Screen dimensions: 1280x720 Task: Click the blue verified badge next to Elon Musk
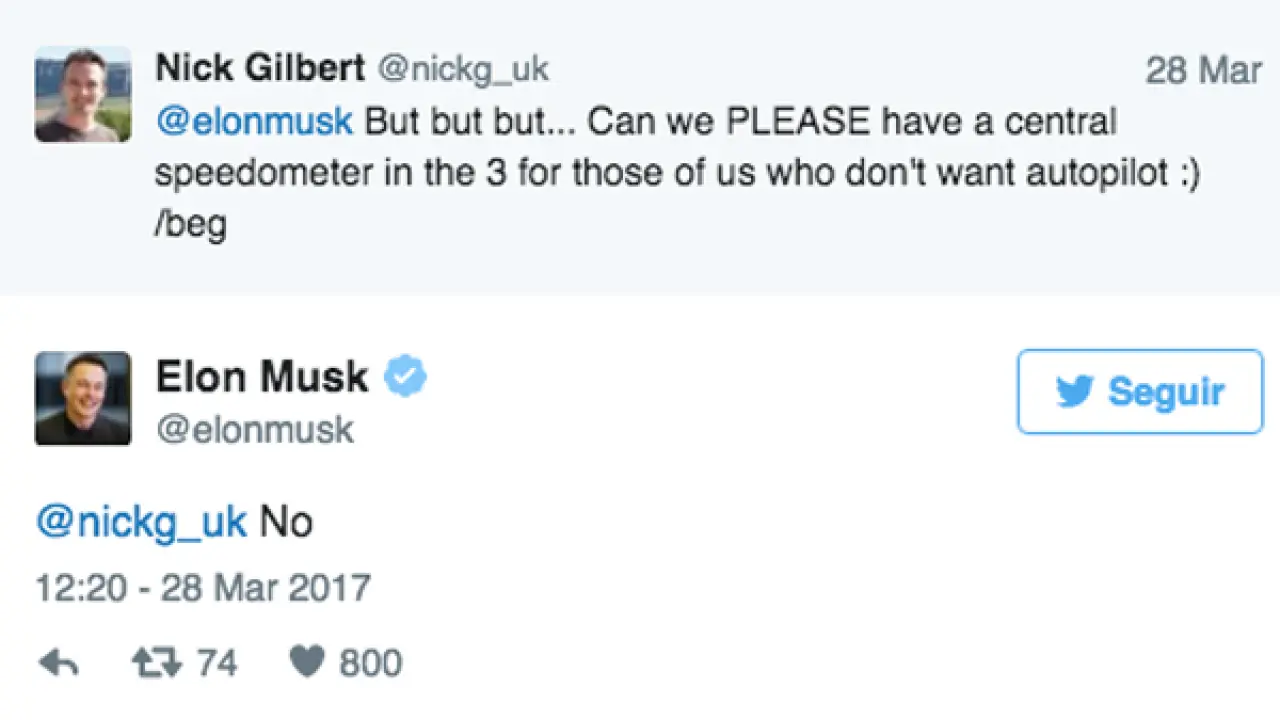[406, 377]
